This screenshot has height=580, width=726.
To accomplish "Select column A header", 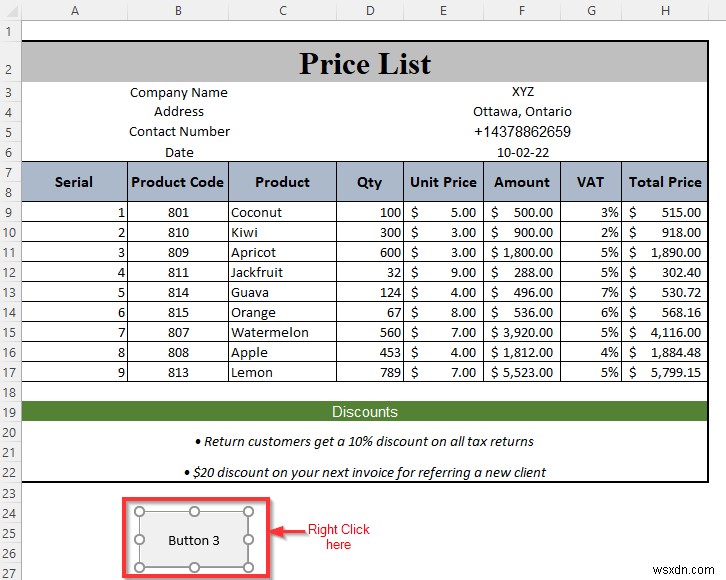I will coord(75,11).
